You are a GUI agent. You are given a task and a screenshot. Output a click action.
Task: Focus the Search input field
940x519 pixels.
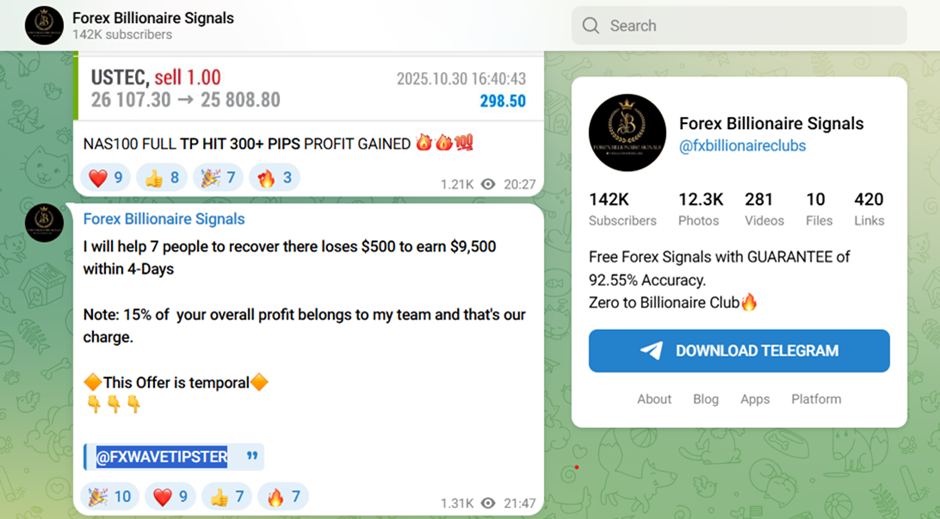739,26
